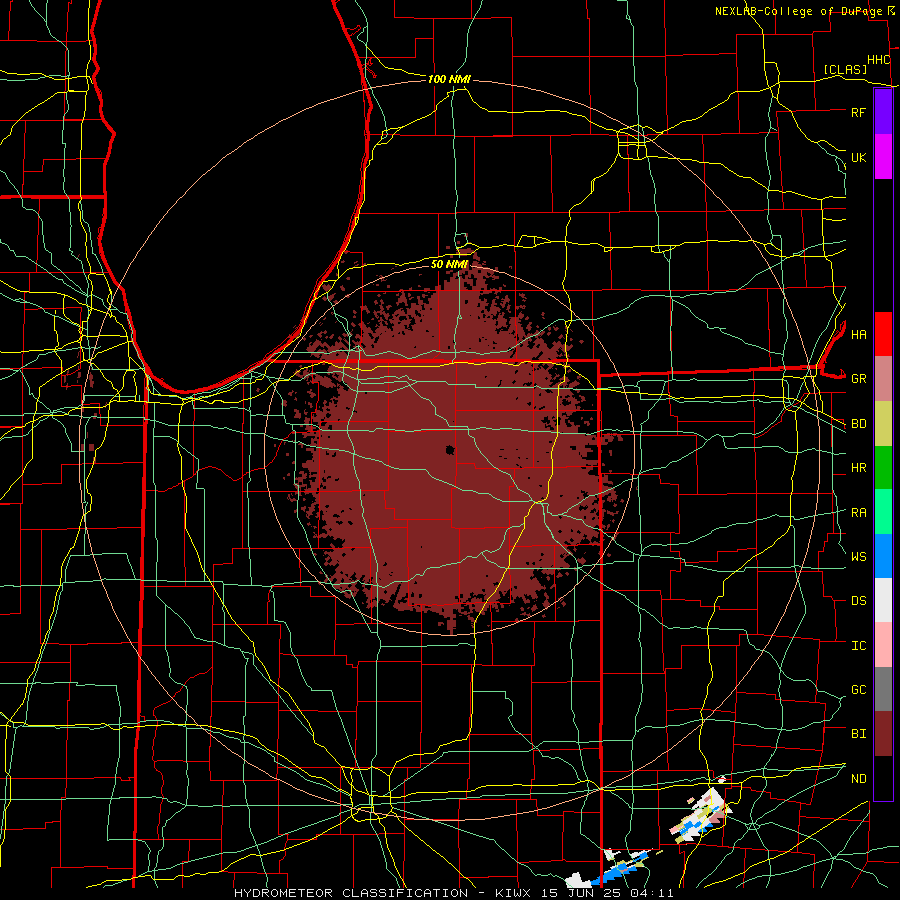The image size is (900, 900).
Task: Click the '[CLAS]' units label
Action: [x=845, y=70]
